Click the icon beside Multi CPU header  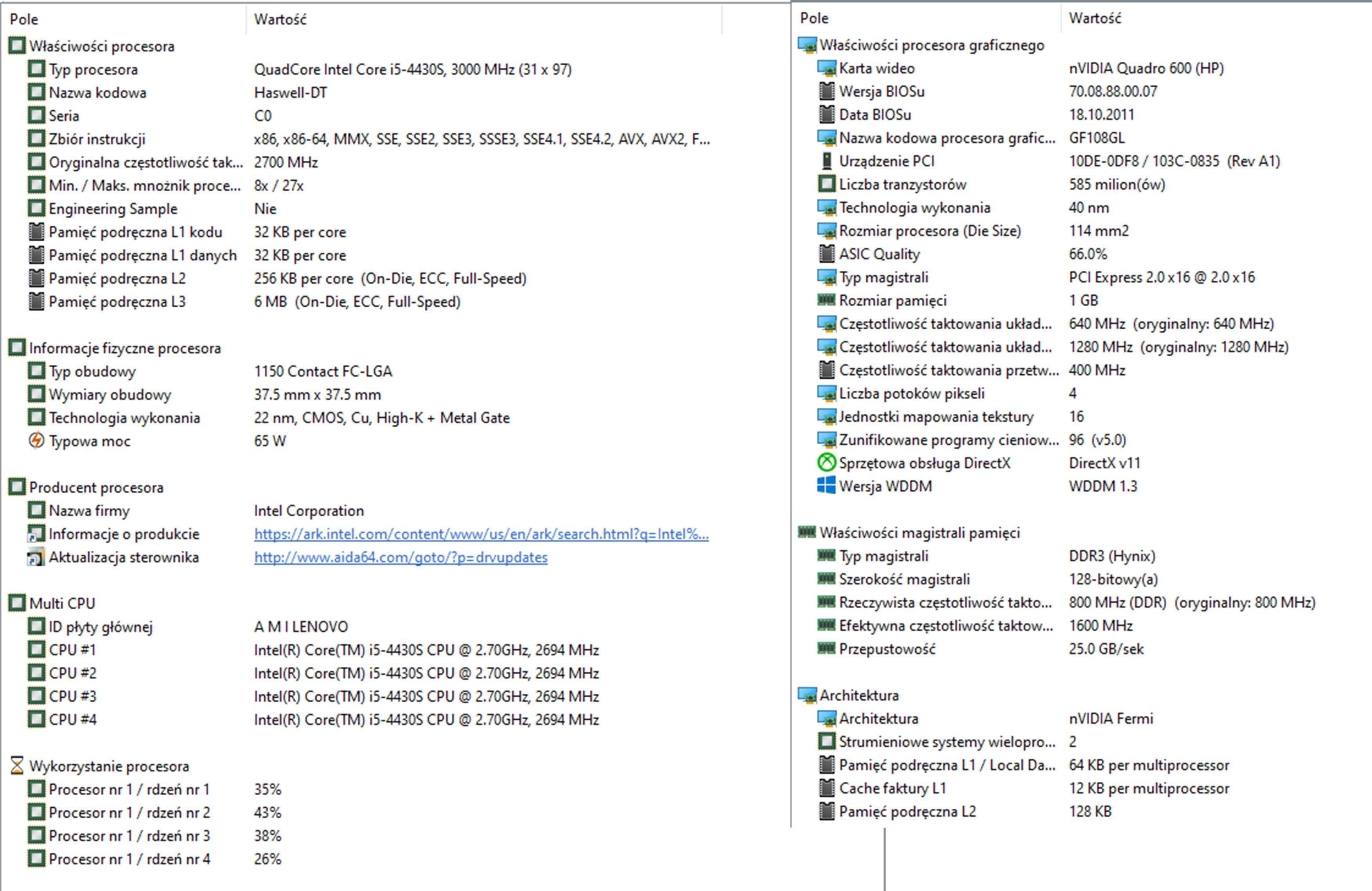17,604
